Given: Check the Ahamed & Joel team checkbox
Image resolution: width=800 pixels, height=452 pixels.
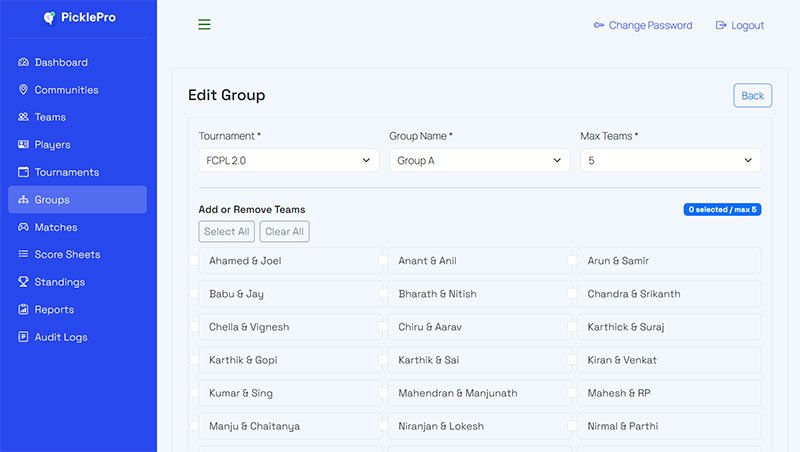Looking at the screenshot, I should (194, 261).
